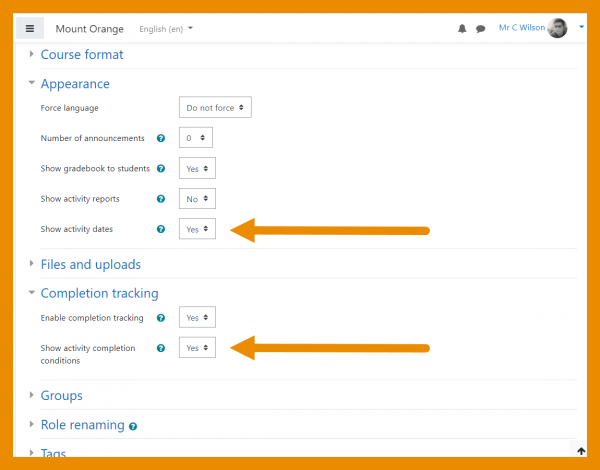The image size is (600, 470).
Task: Click help icon for Enable completion tracking
Action: (x=161, y=318)
